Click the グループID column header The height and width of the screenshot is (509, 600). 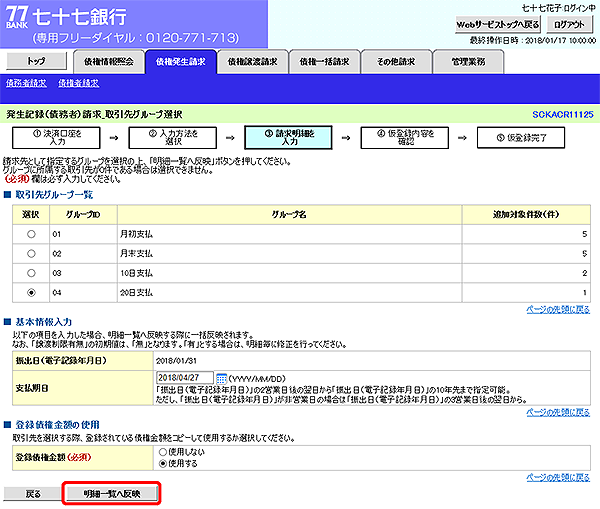(83, 215)
